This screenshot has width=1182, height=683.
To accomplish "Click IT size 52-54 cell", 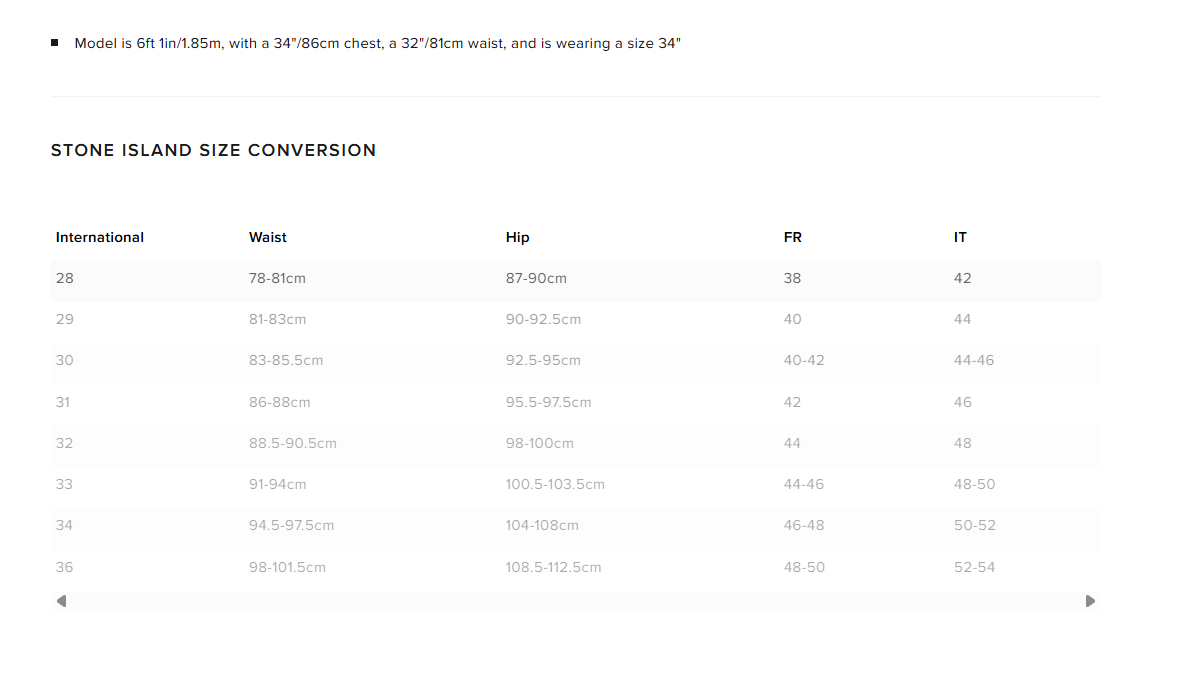I will tap(975, 567).
